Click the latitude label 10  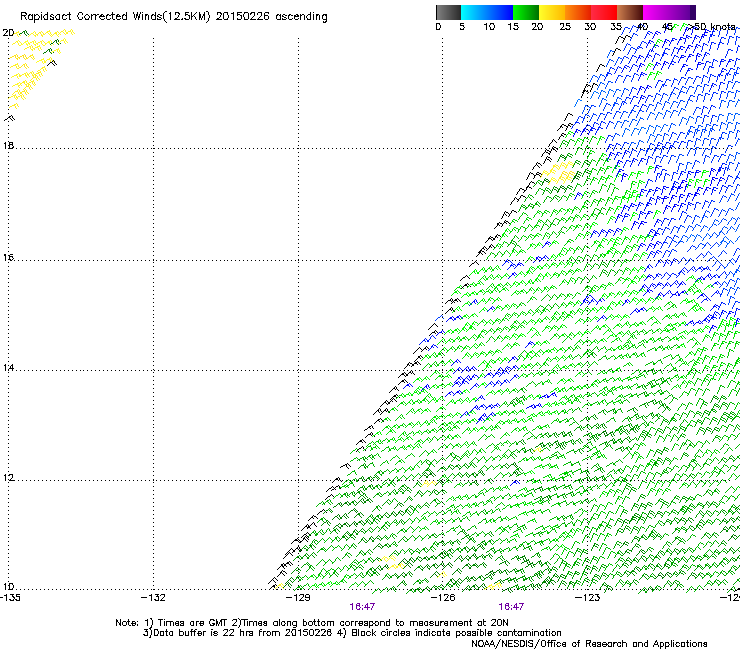coord(8,587)
